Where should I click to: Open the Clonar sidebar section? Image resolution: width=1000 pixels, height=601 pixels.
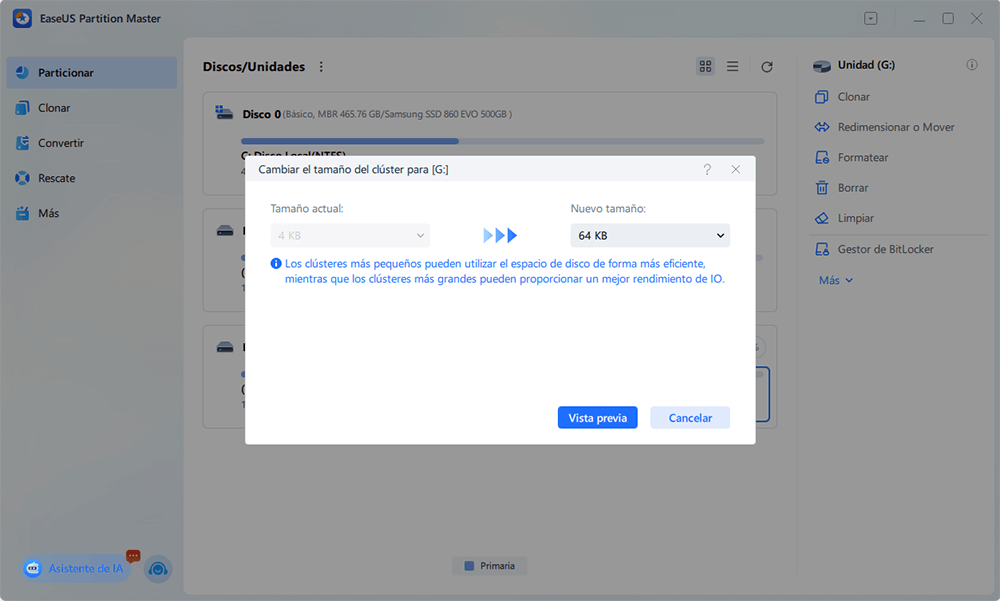tap(54, 108)
